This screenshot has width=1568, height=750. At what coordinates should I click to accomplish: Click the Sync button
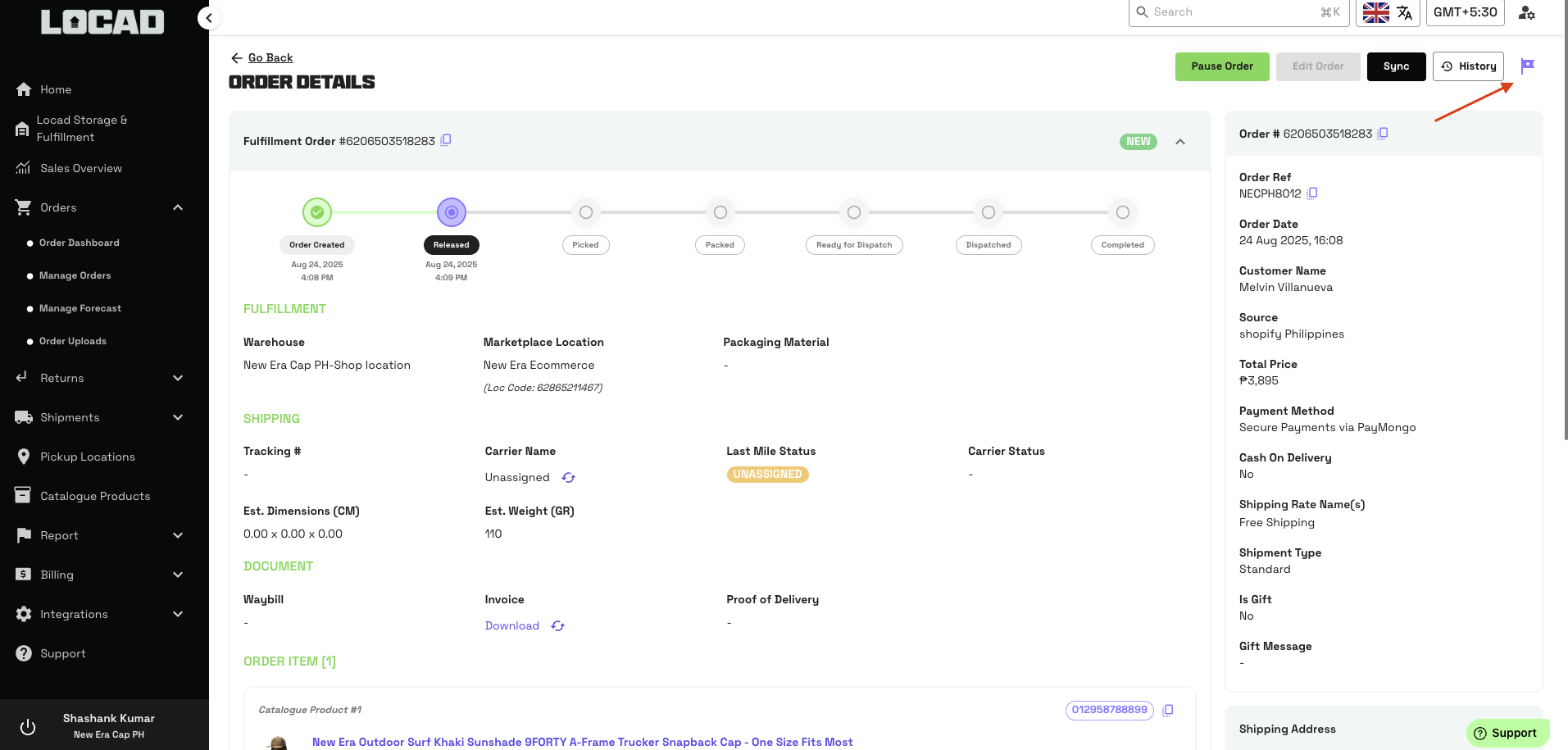click(x=1396, y=66)
